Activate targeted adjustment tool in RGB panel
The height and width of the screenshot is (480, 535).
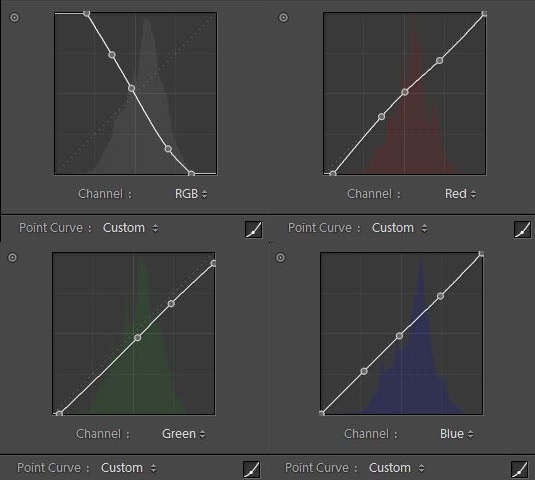point(14,17)
